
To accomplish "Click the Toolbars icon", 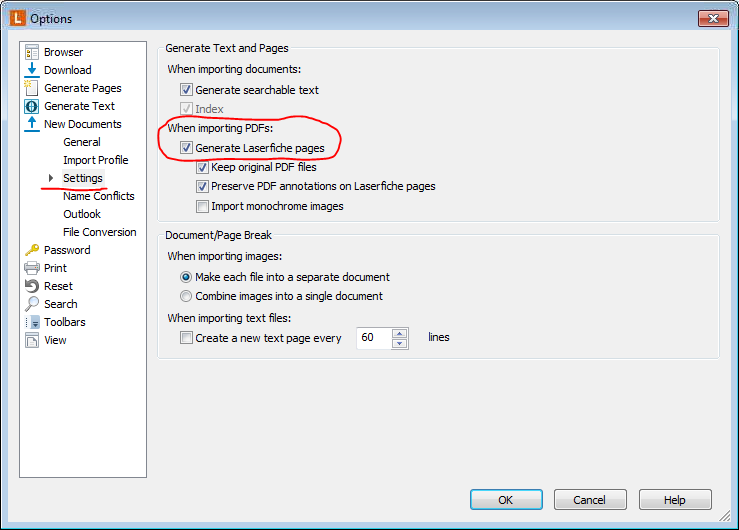I will (x=32, y=322).
